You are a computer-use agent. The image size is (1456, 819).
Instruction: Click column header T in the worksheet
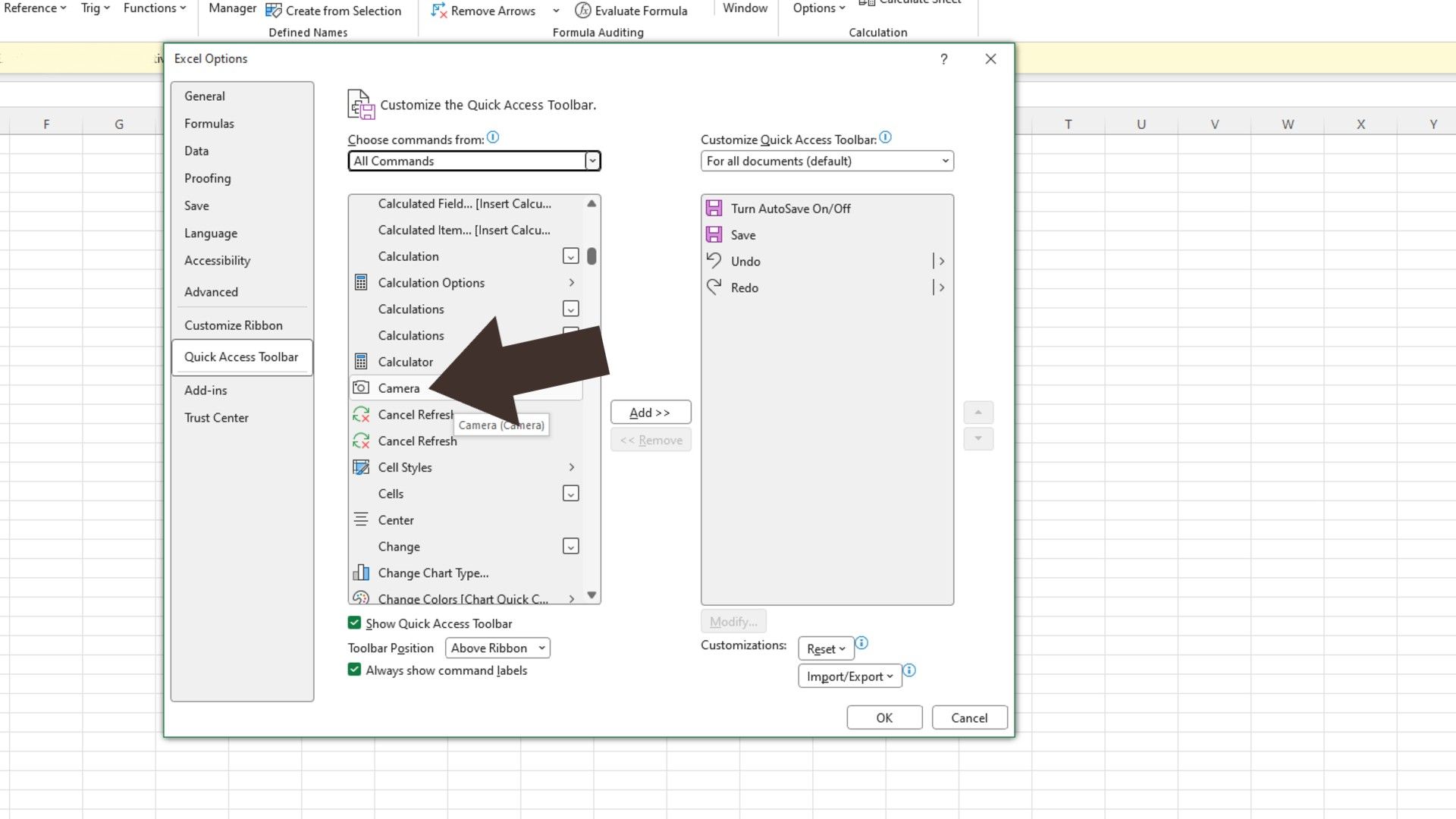pos(1068,124)
